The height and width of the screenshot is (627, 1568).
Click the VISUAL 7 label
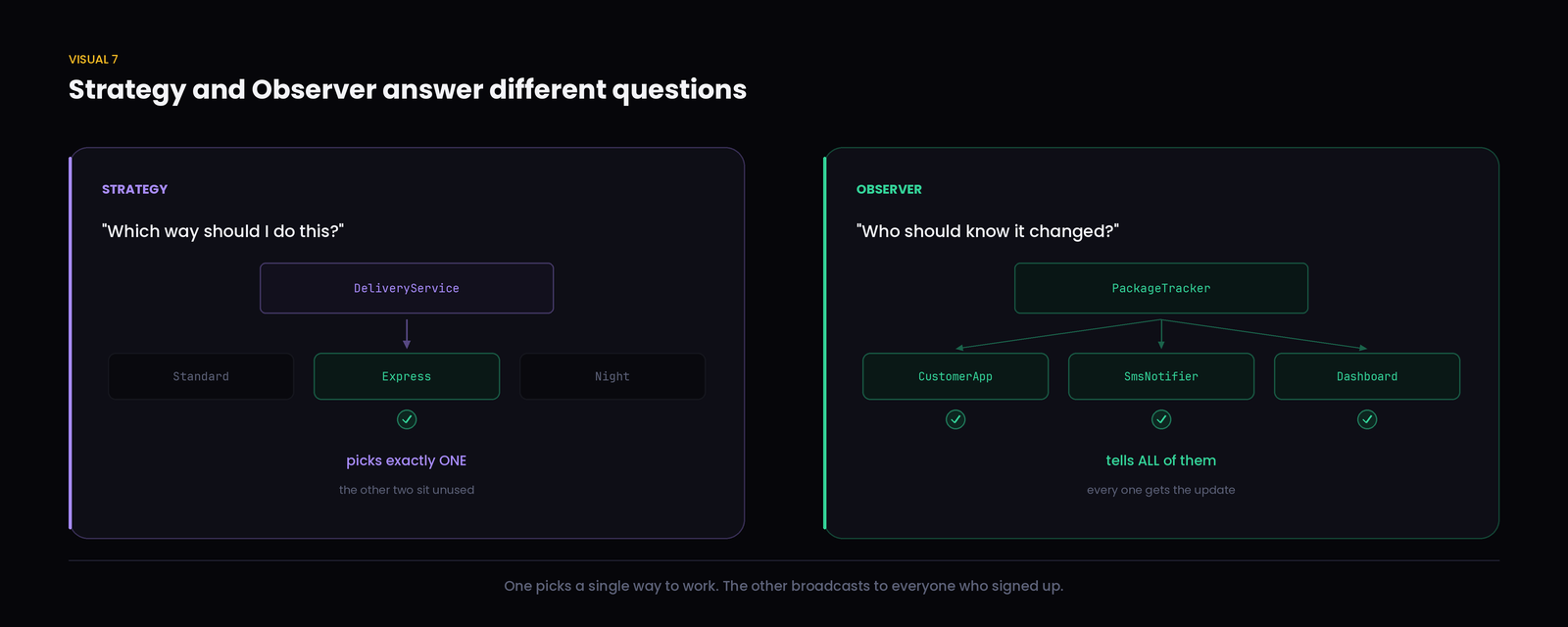(x=93, y=60)
